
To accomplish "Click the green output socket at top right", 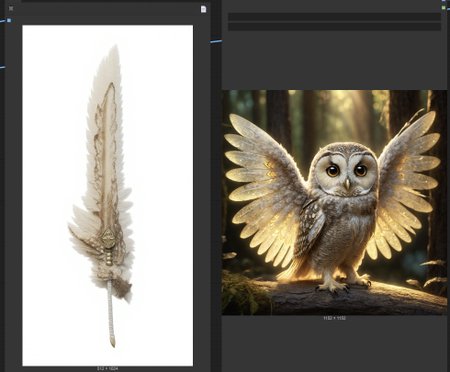I will (444, 7).
